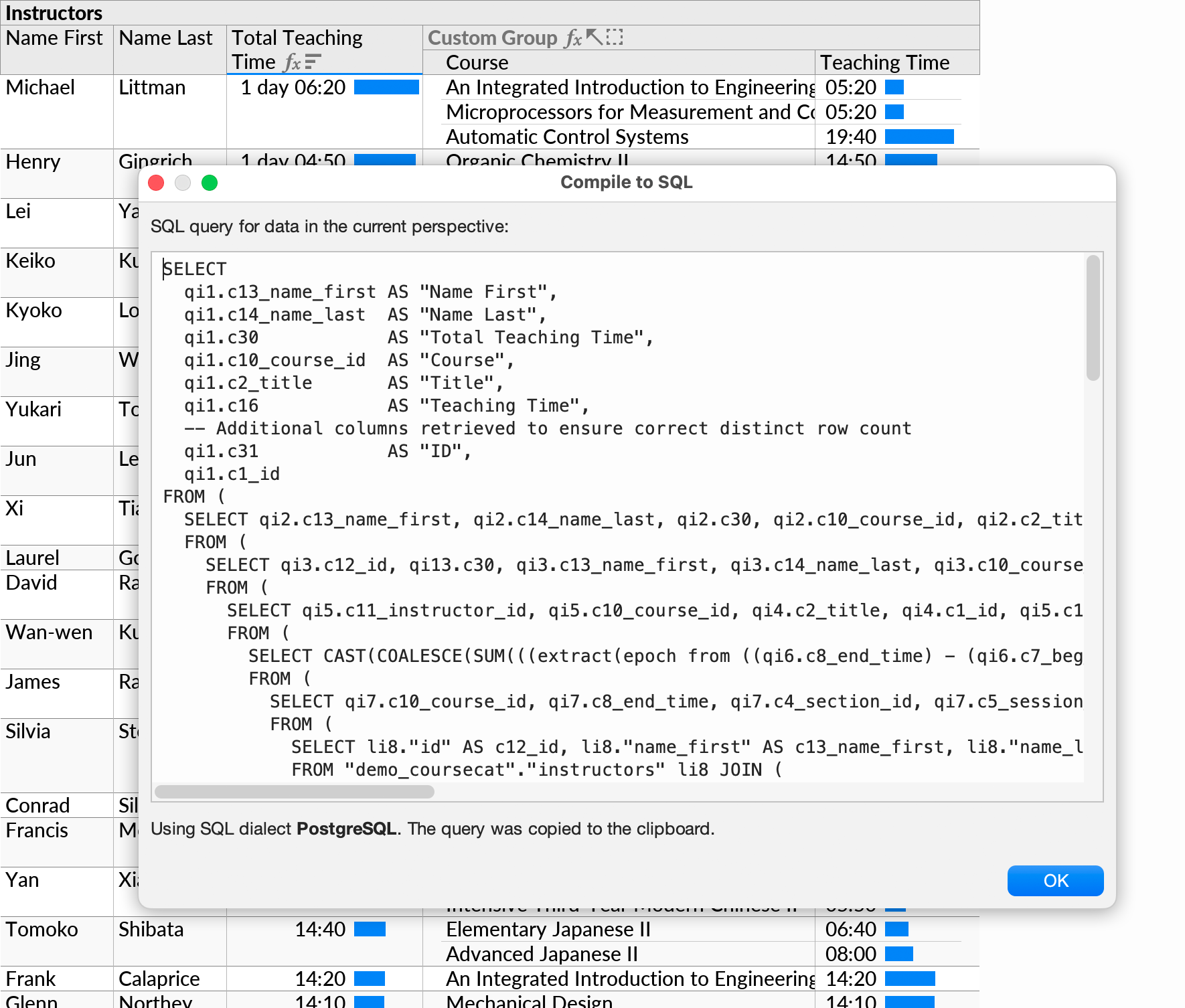Click the diagonal arrow icon in the Custom Group header
The height and width of the screenshot is (1008, 1185).
(x=593, y=37)
